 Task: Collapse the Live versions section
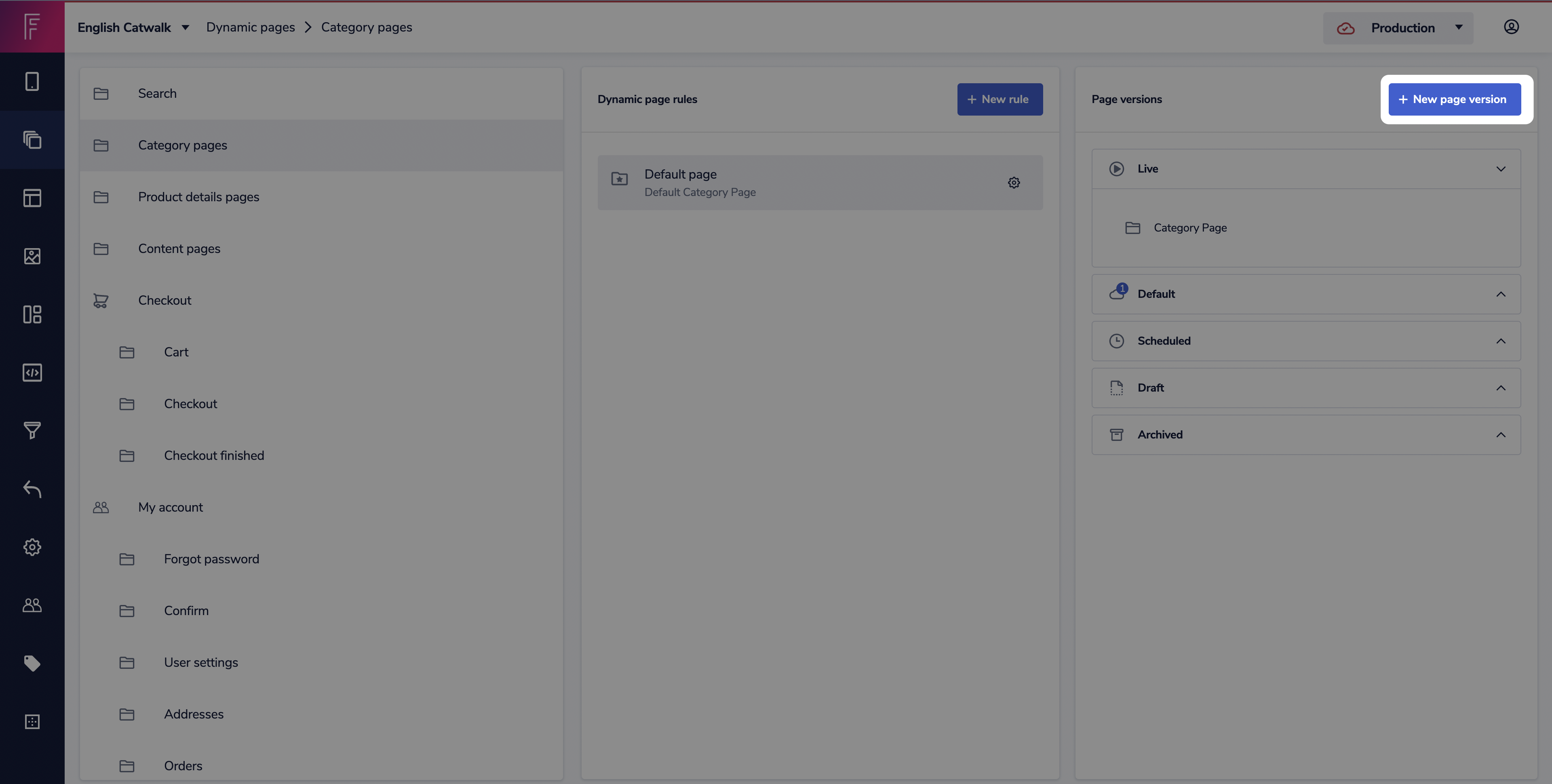[x=1500, y=169]
